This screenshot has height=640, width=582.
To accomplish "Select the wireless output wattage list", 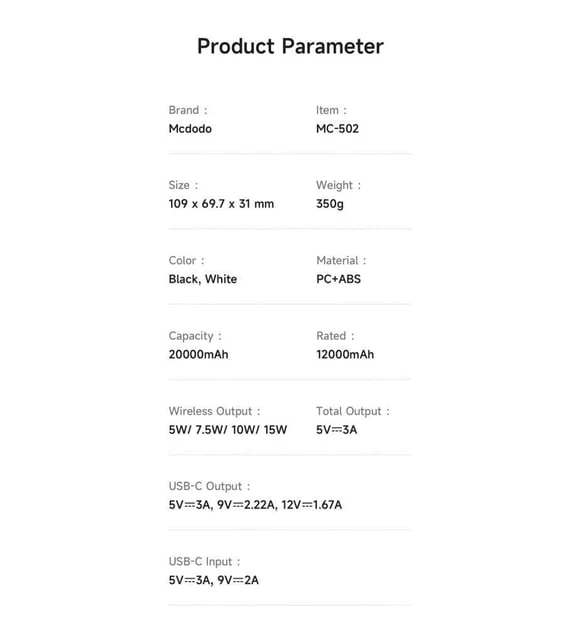I will pyautogui.click(x=228, y=430).
